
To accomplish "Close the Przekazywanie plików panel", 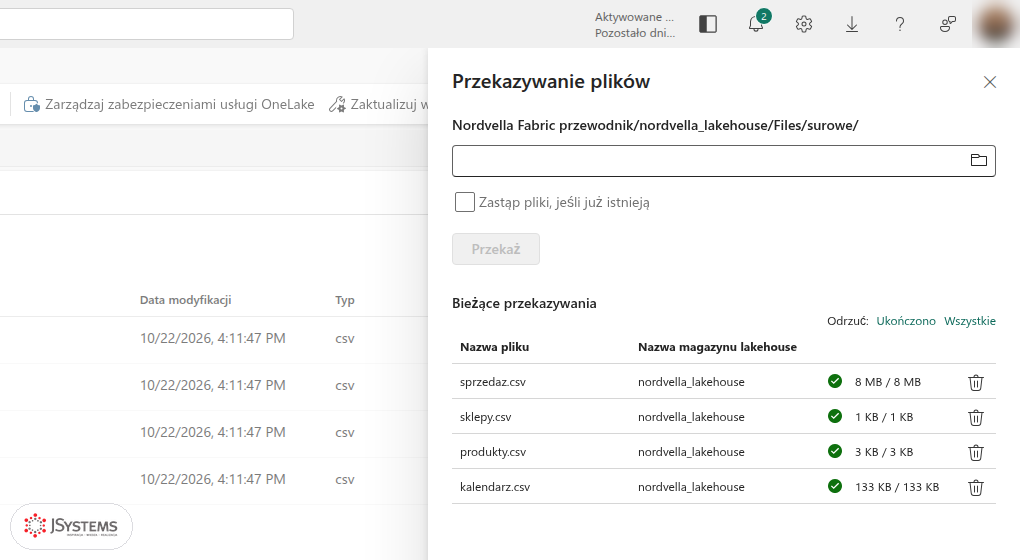I will coord(990,82).
